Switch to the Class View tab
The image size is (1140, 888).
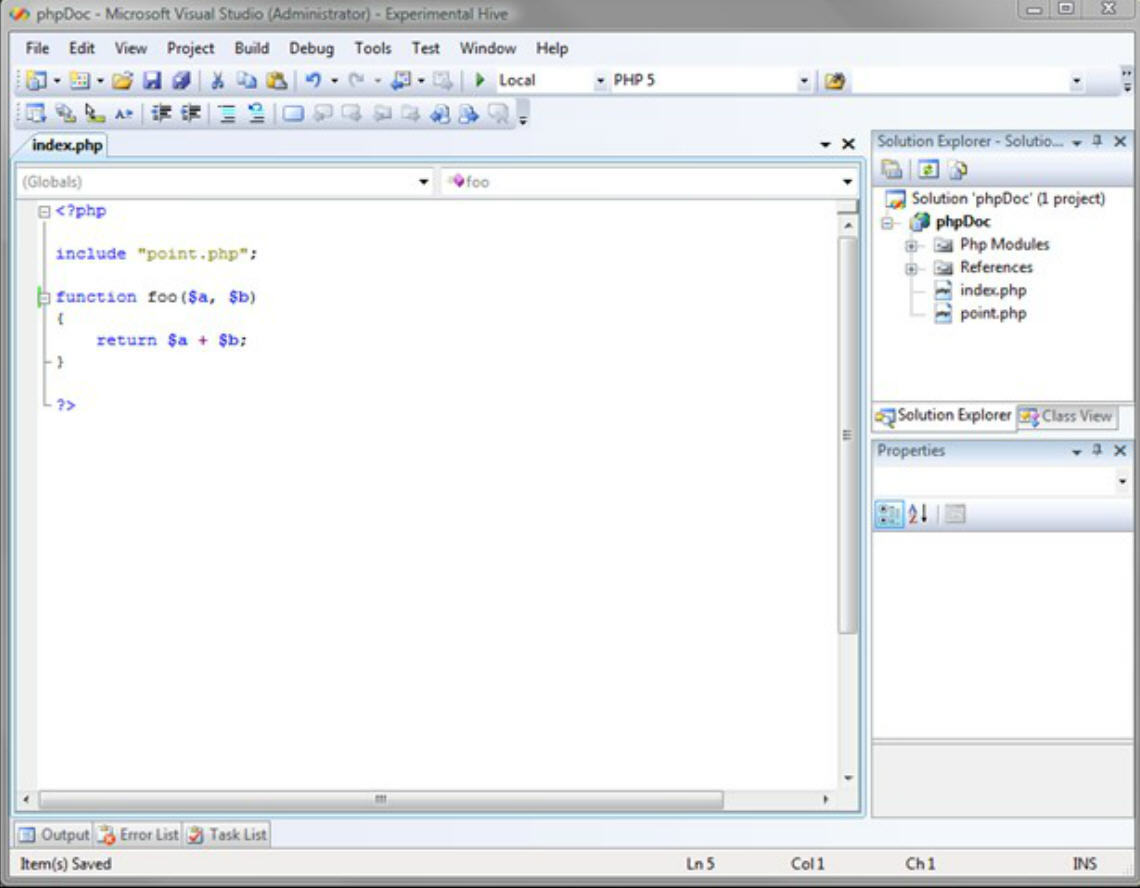point(1066,416)
